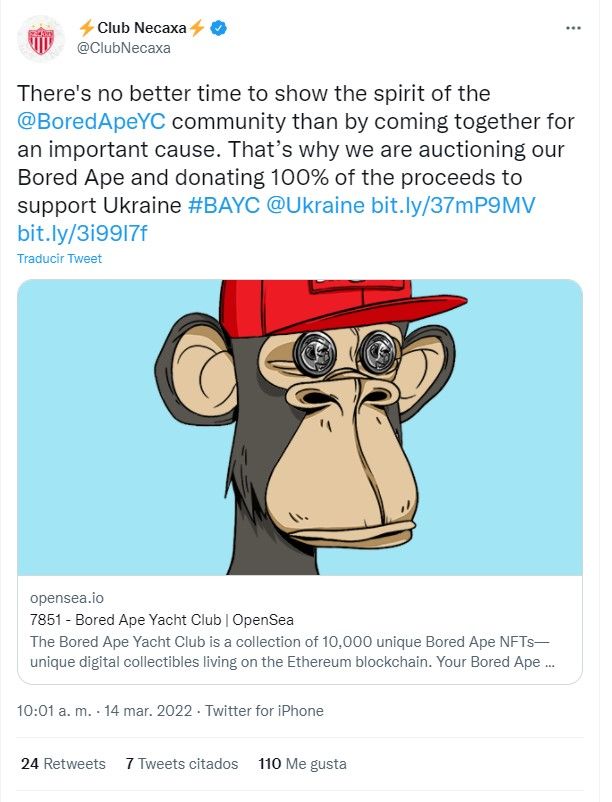
Task: View the 24 Retweets list
Action: pos(63,764)
